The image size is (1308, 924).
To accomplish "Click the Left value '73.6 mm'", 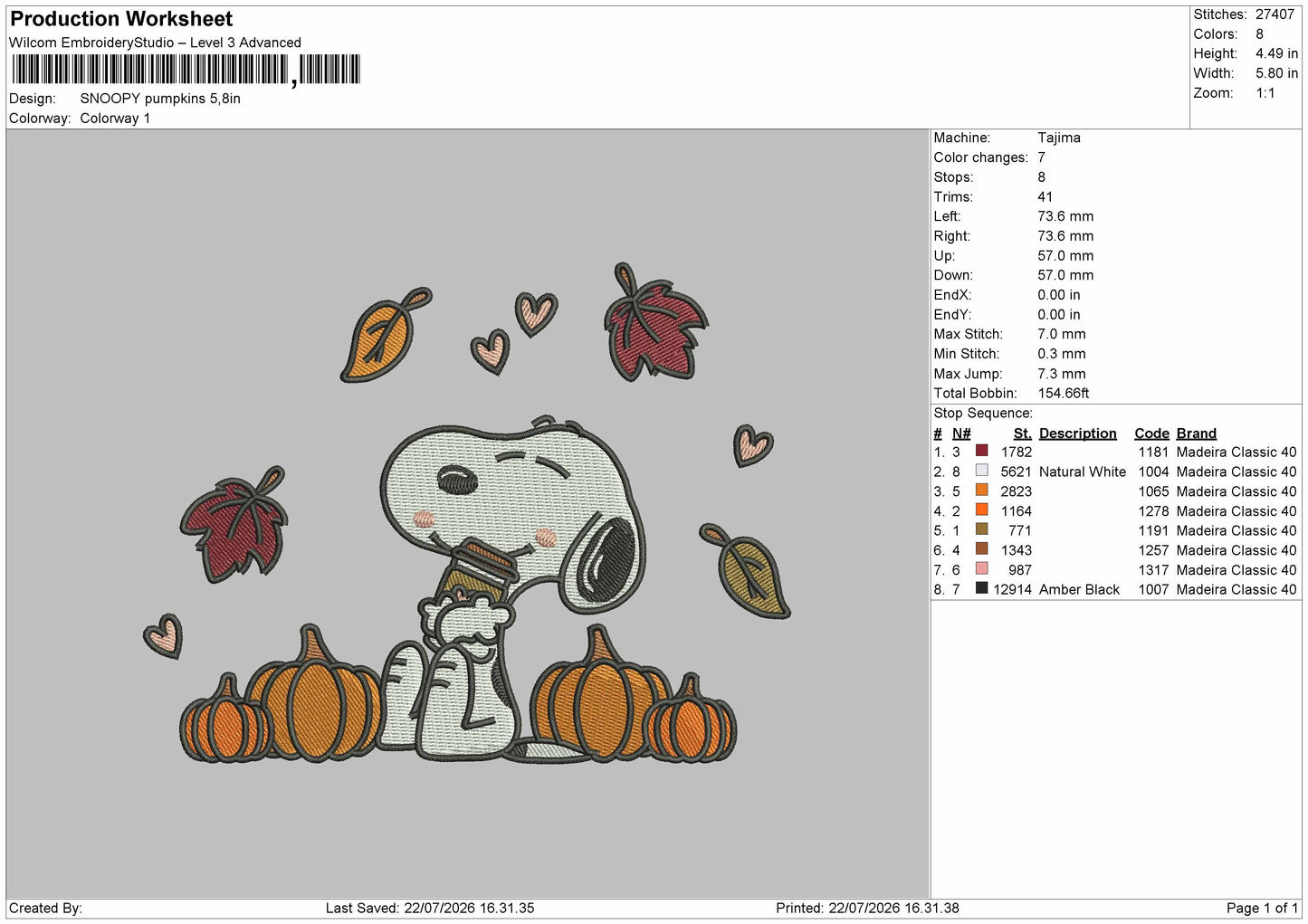I will (x=1065, y=216).
